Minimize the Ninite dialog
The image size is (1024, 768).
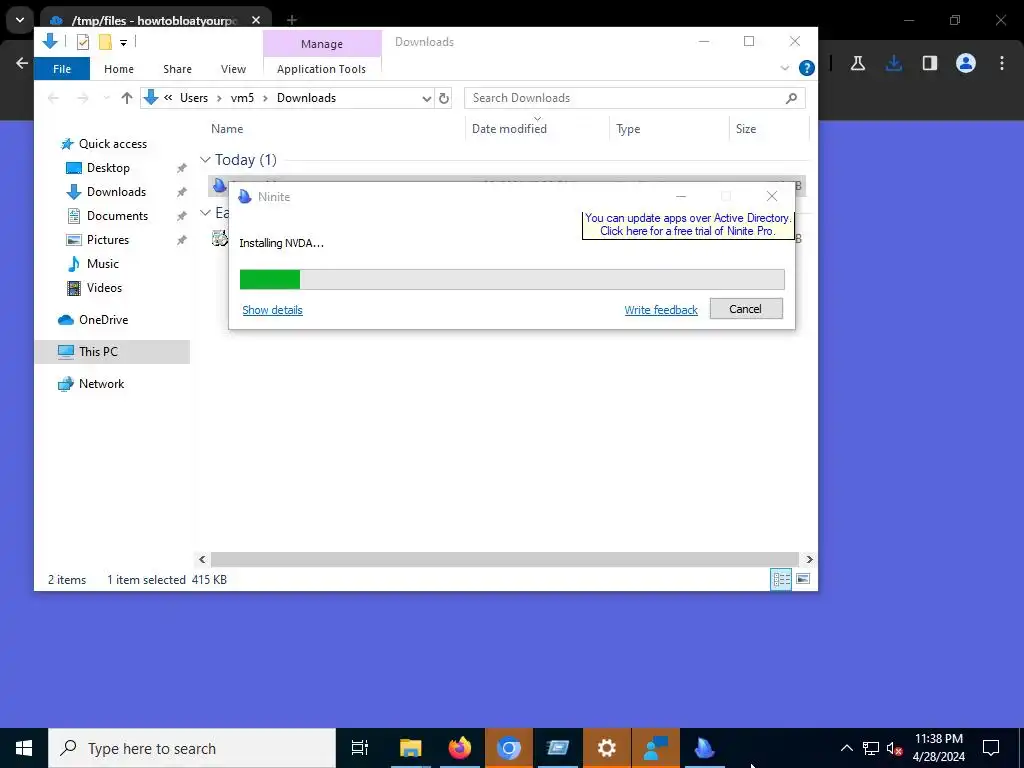pyautogui.click(x=680, y=197)
